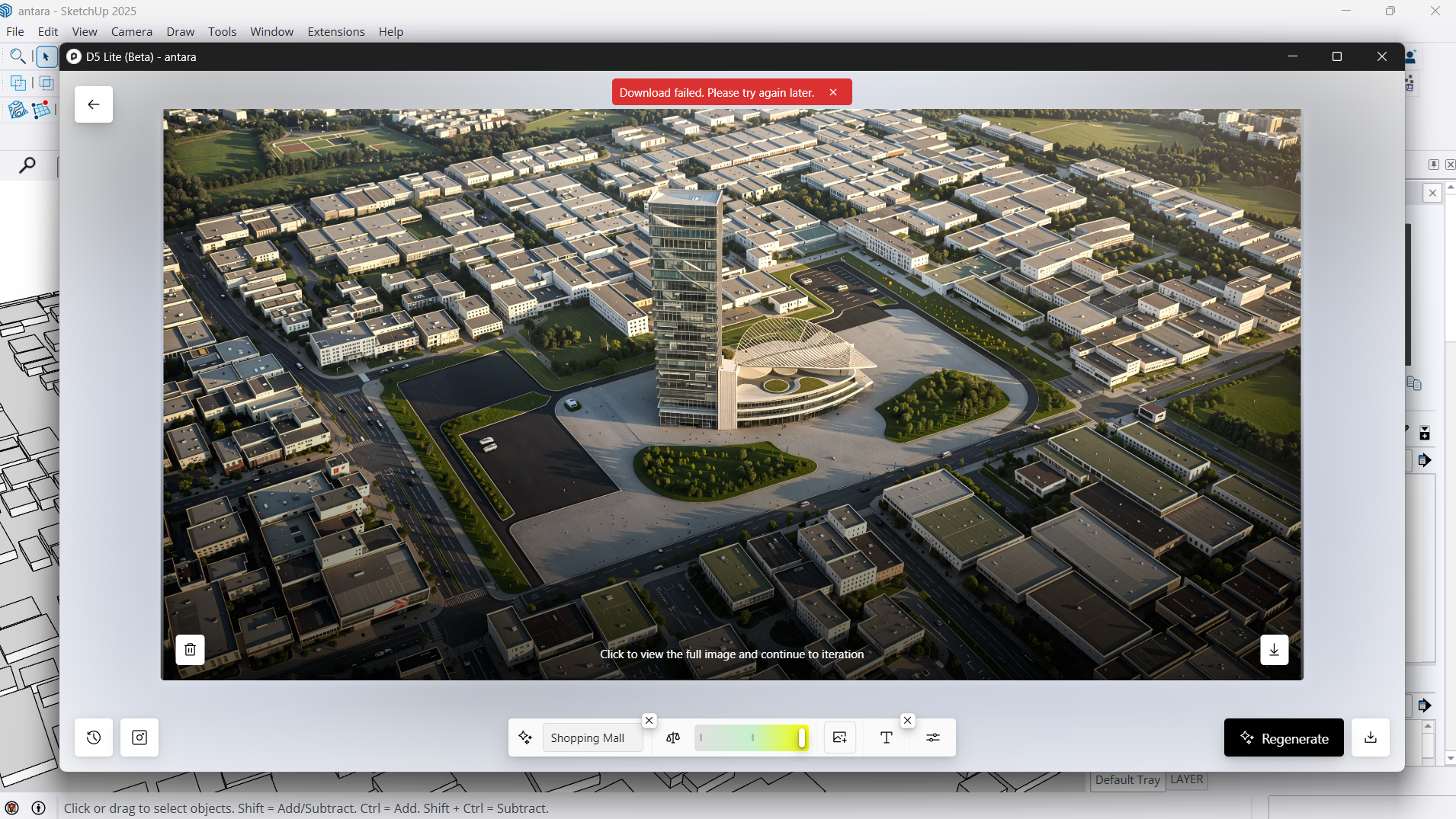
Task: Open advanced settings sliders icon
Action: (x=933, y=737)
